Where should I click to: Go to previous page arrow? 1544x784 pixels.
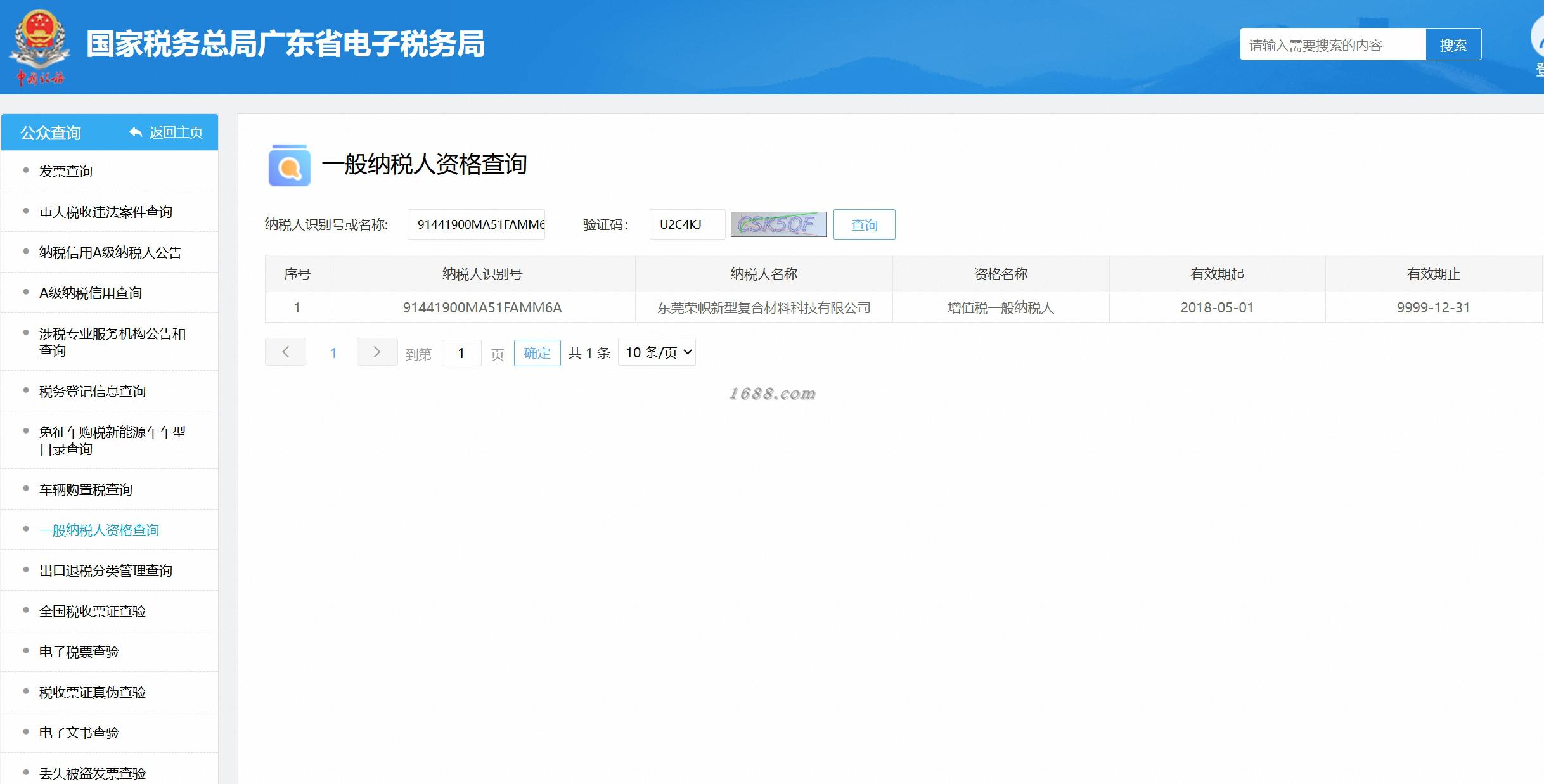coord(285,352)
